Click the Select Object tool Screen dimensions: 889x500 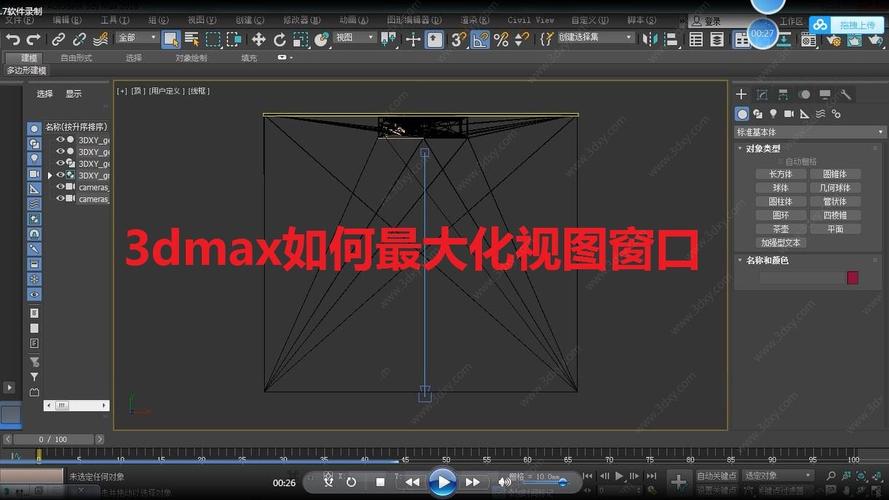170,39
